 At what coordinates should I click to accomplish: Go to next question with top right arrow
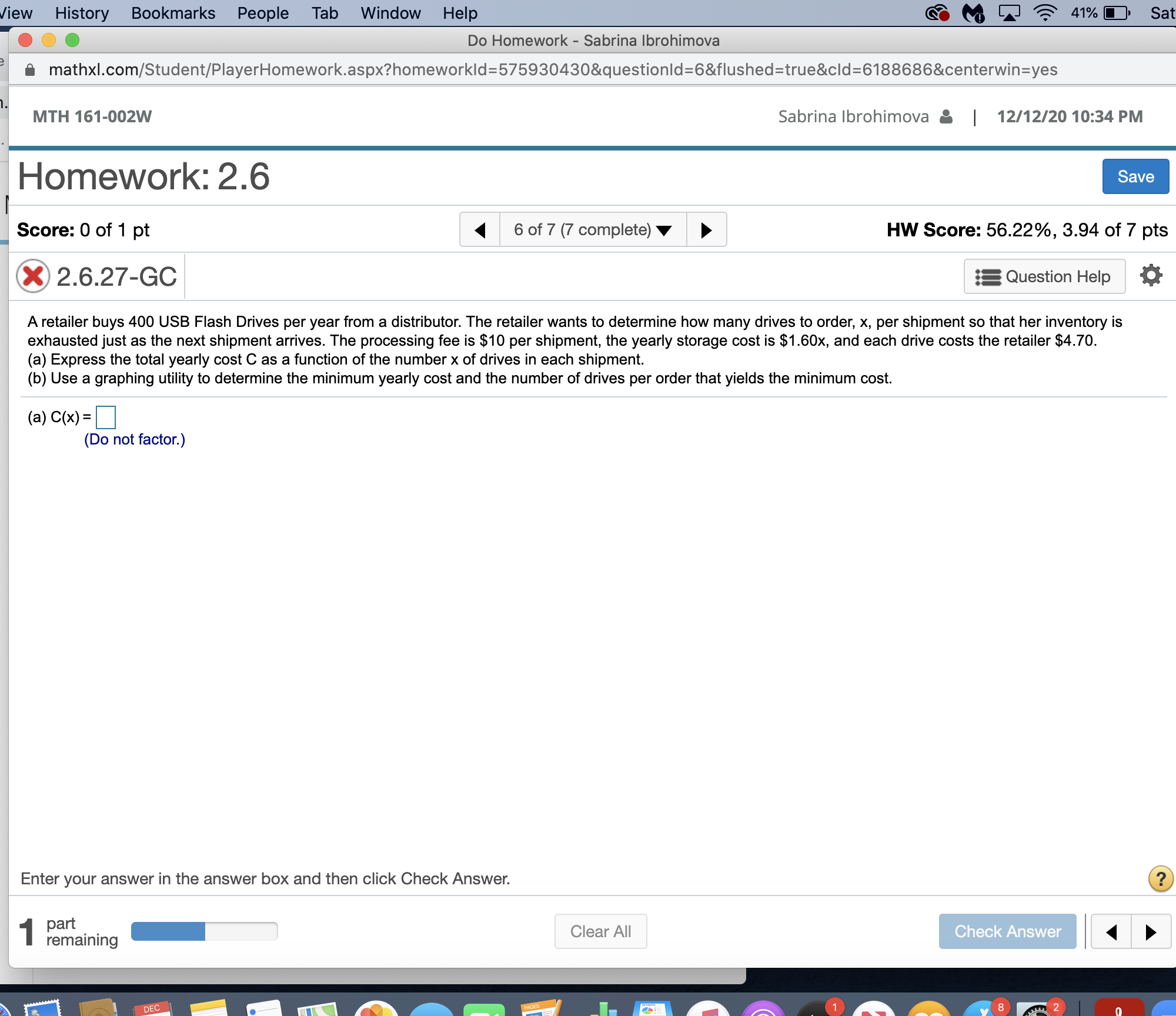[706, 230]
